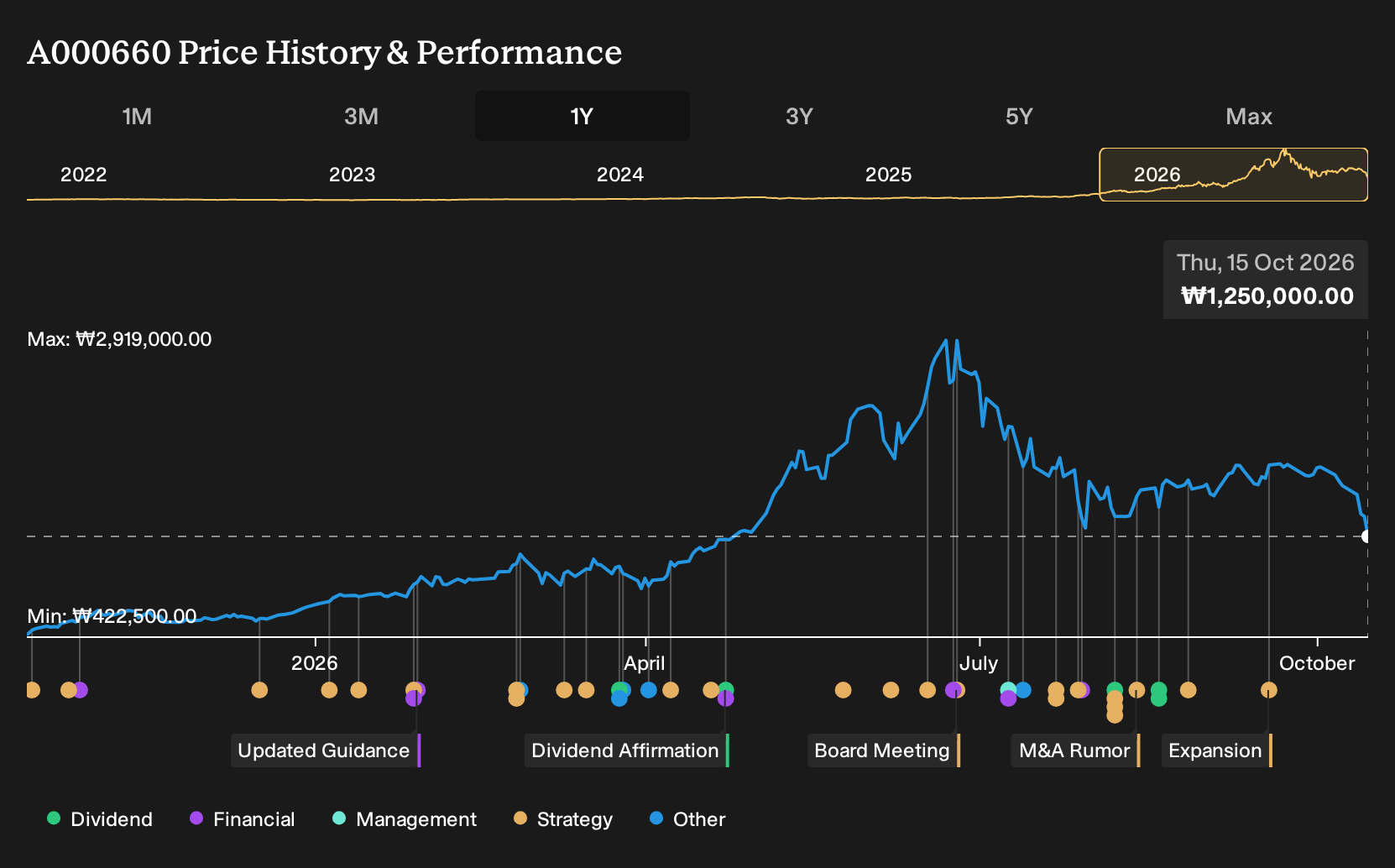Click the green Dividend dot topping the orange stack
Image resolution: width=1395 pixels, height=868 pixels.
coord(1115,690)
